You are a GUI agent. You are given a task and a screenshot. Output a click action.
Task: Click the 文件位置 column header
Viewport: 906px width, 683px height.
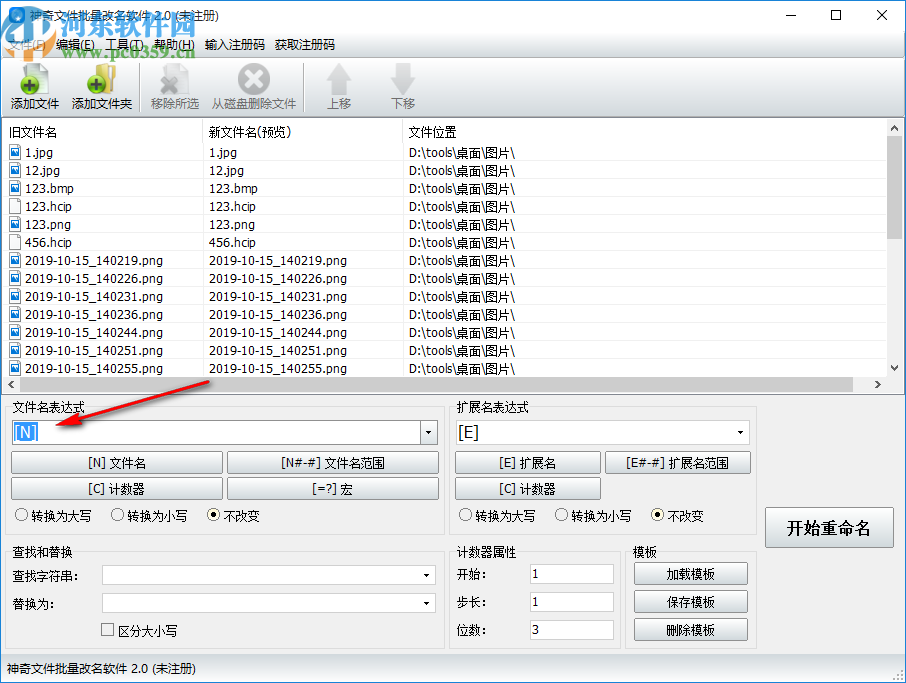(645, 132)
